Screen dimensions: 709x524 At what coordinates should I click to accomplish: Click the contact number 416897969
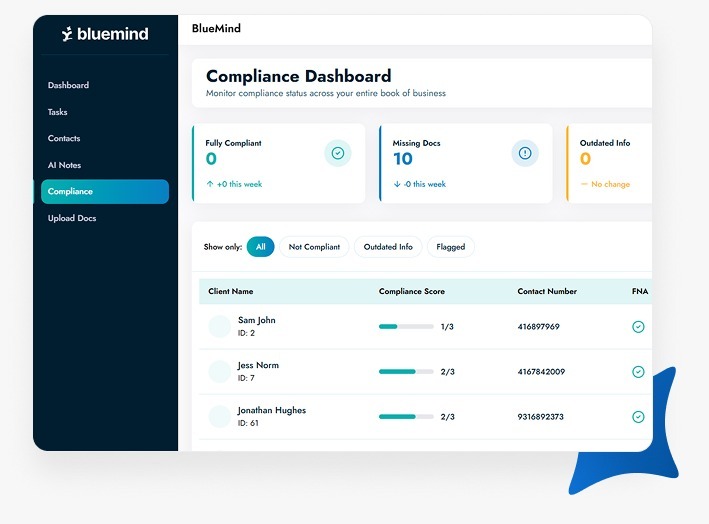tap(539, 326)
